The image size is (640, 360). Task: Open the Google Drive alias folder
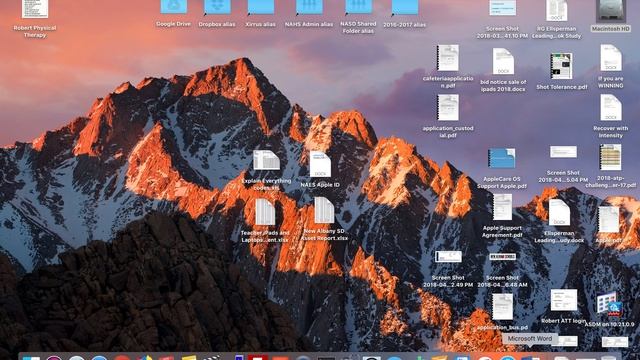pos(173,7)
